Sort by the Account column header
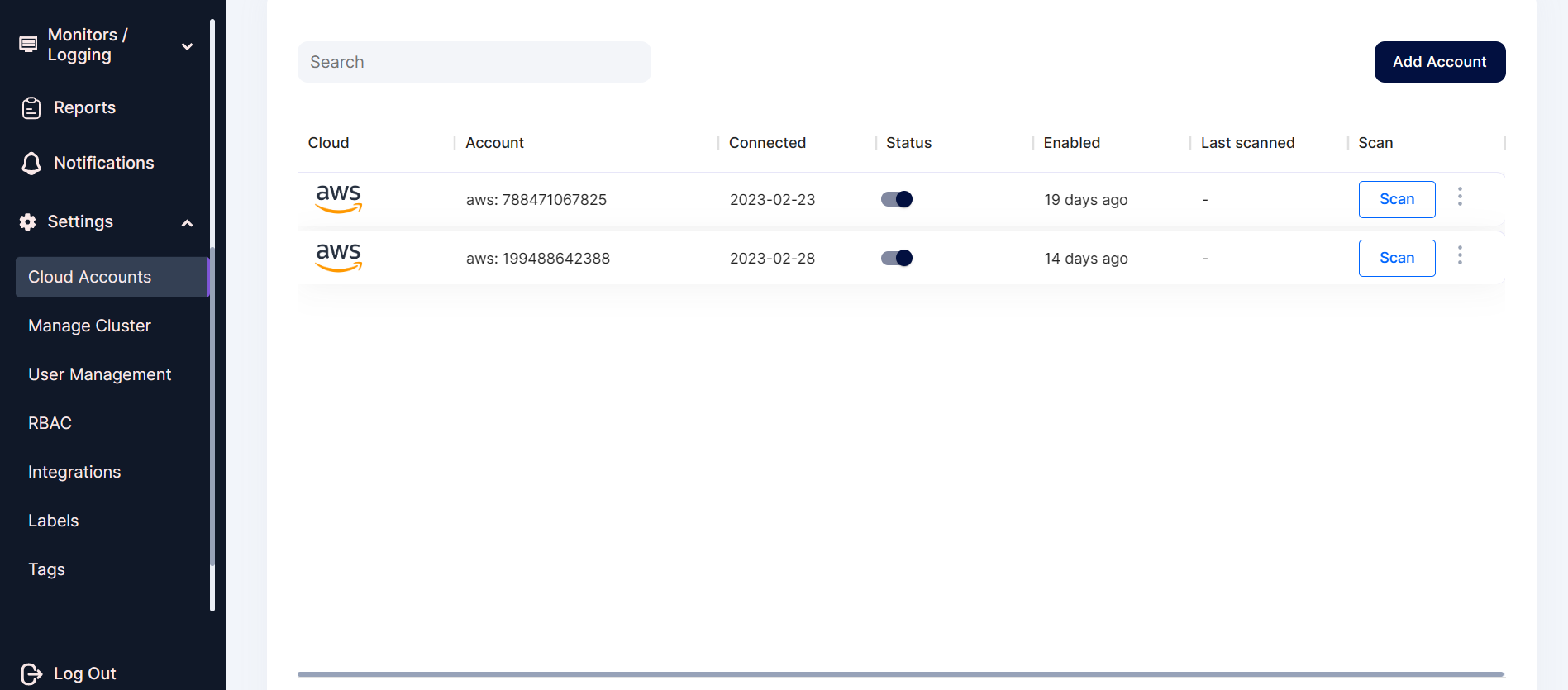Screen dimensions: 1568x690 coord(494,143)
